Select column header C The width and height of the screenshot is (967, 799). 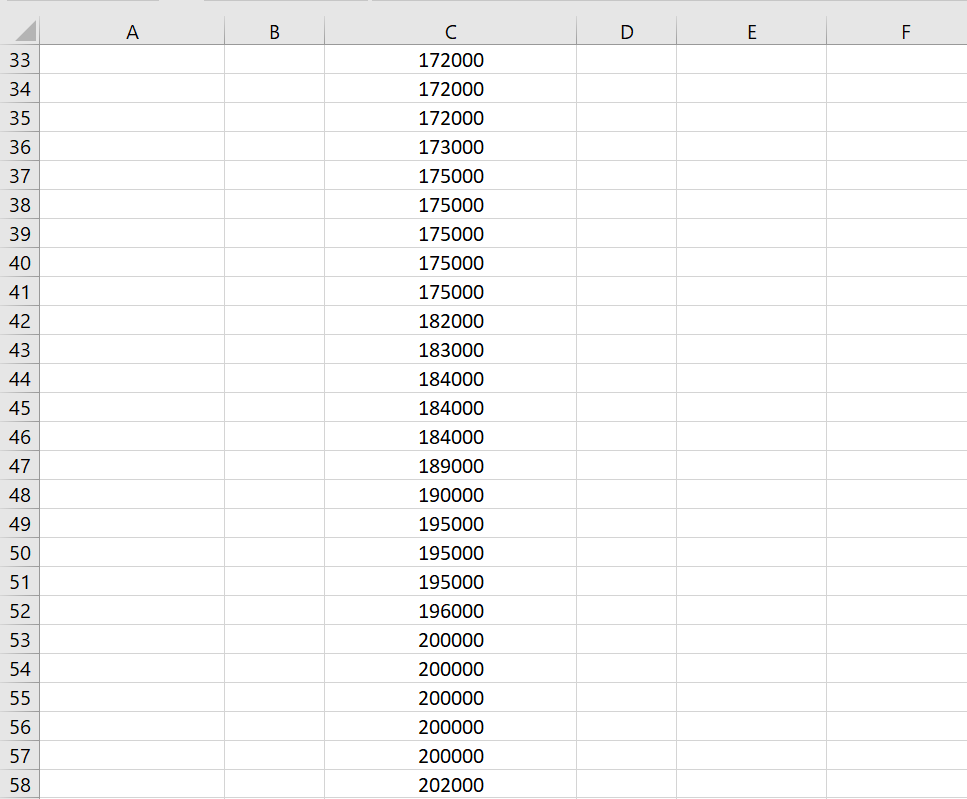(450, 31)
